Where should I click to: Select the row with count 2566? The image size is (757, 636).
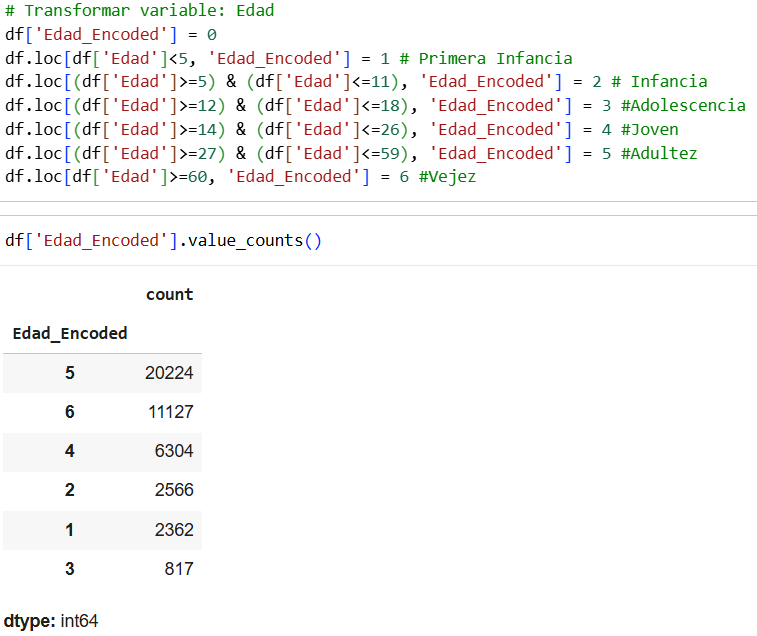tap(102, 490)
